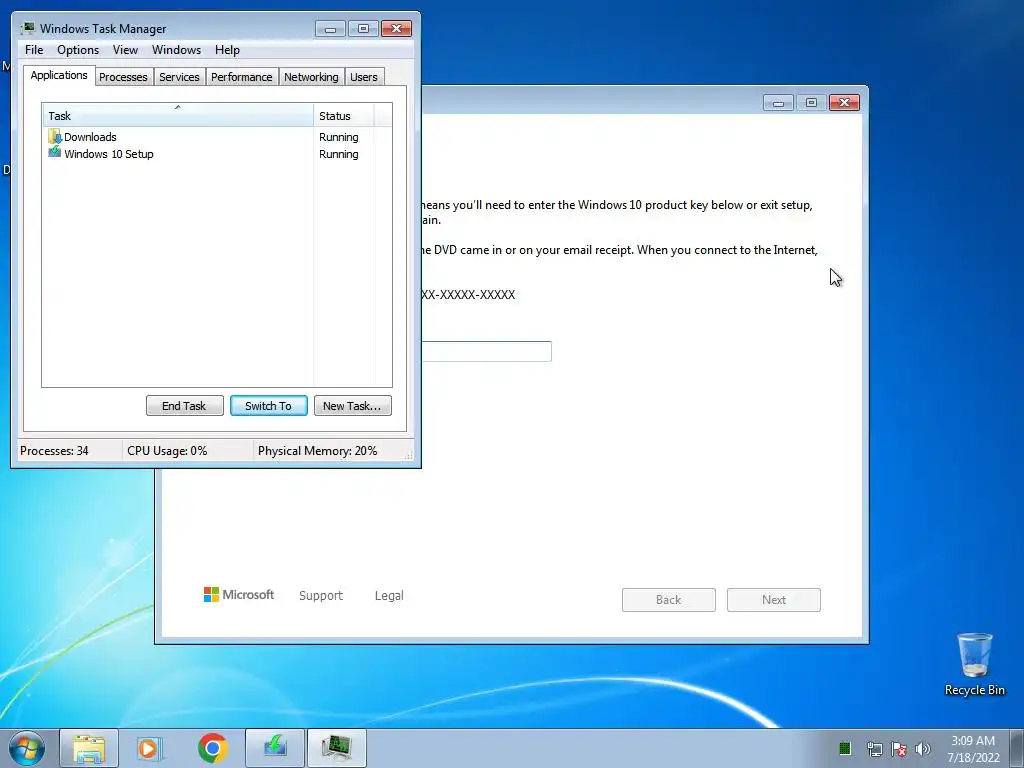Click the Next button in Windows 10 Setup
The width and height of the screenshot is (1024, 768).
point(774,600)
